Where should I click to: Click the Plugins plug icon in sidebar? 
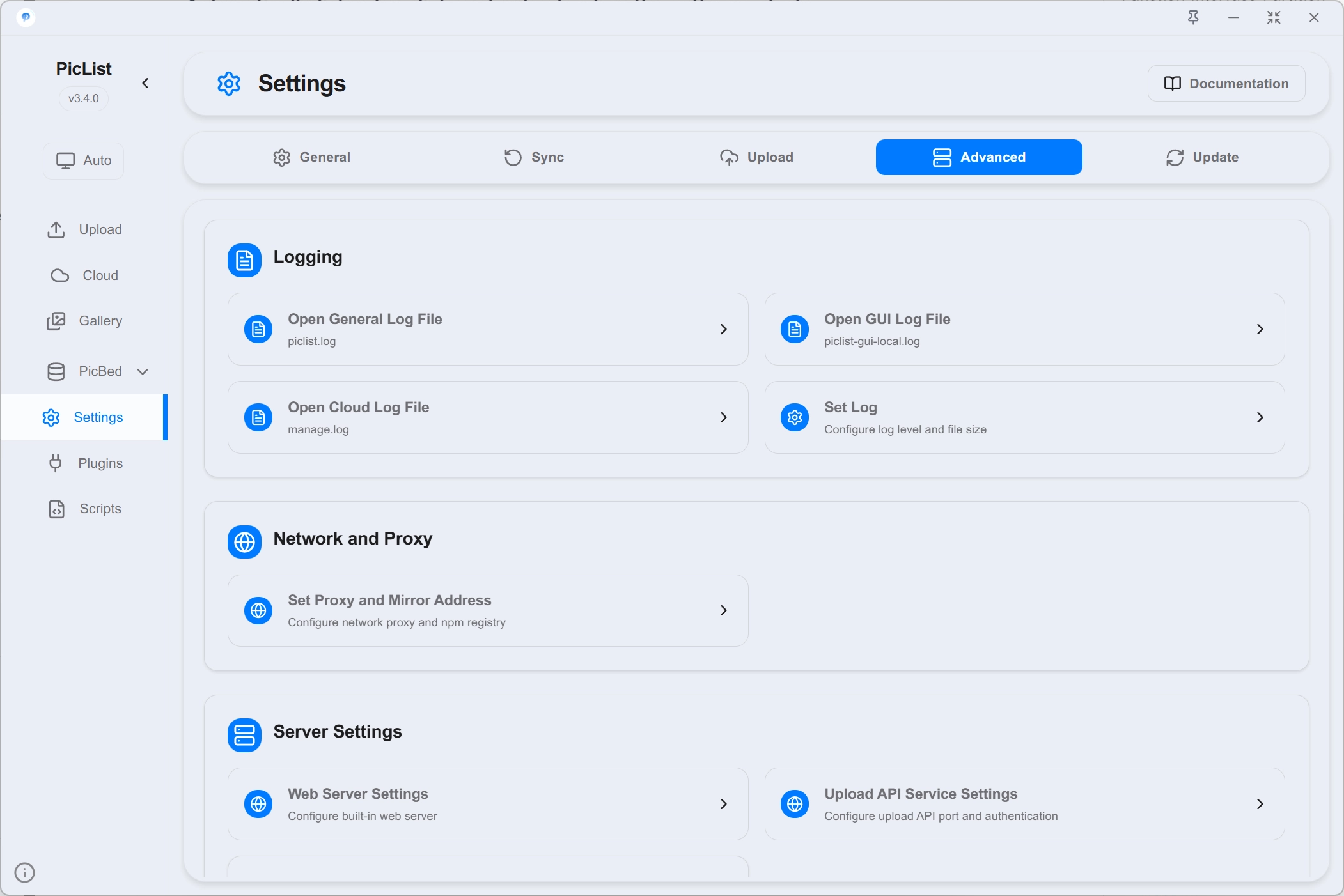click(x=56, y=463)
